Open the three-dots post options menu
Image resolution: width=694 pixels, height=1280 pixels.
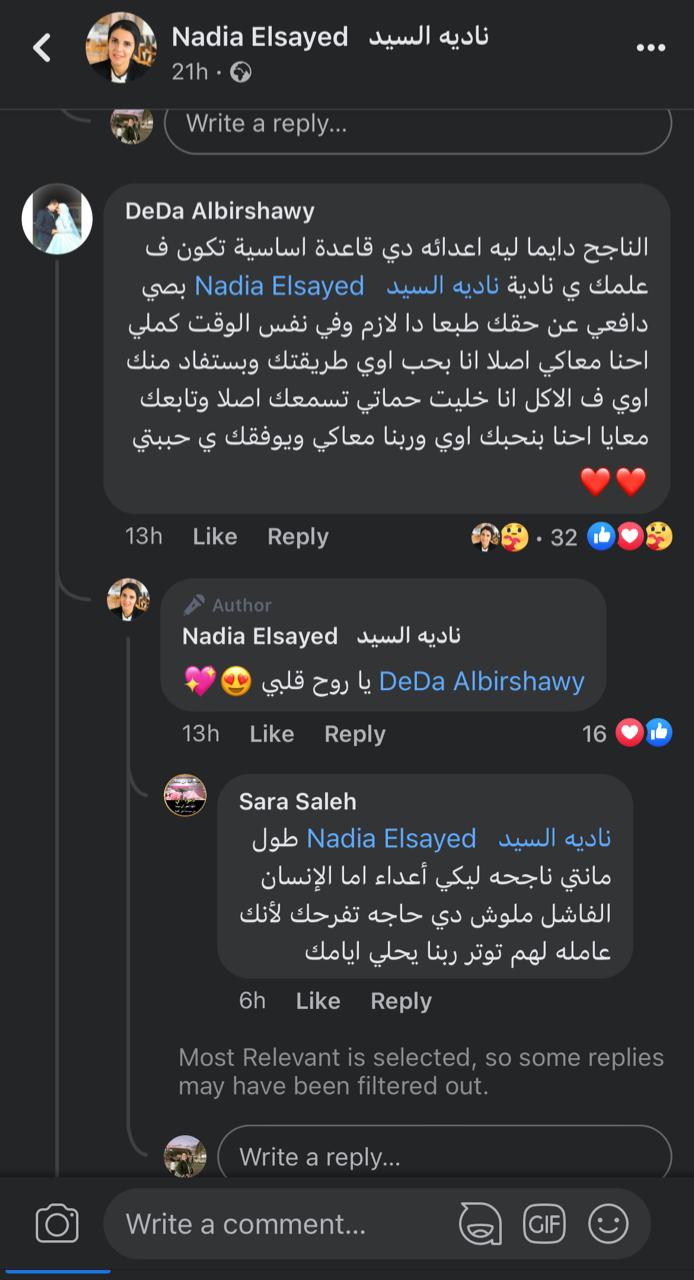click(650, 47)
